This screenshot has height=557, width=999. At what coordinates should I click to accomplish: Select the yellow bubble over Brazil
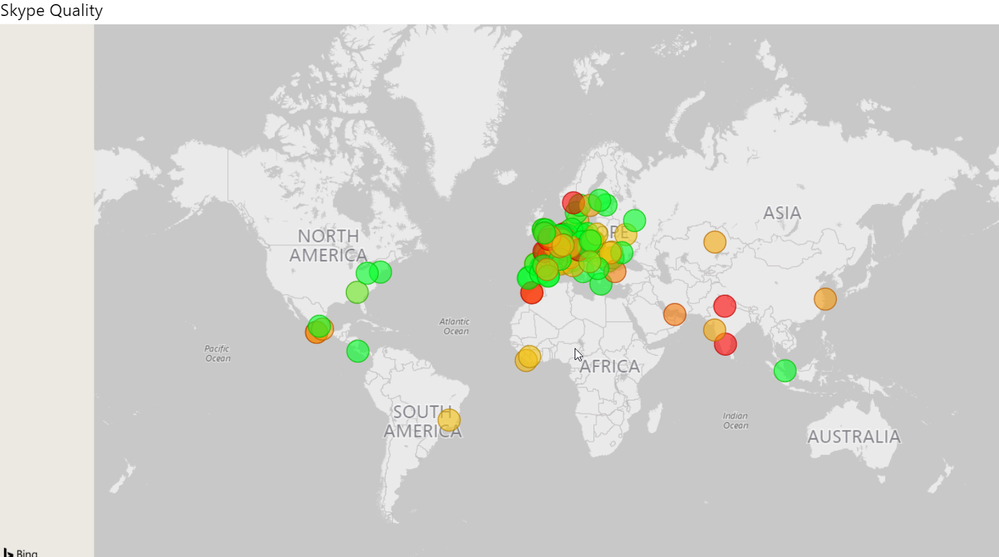[449, 421]
